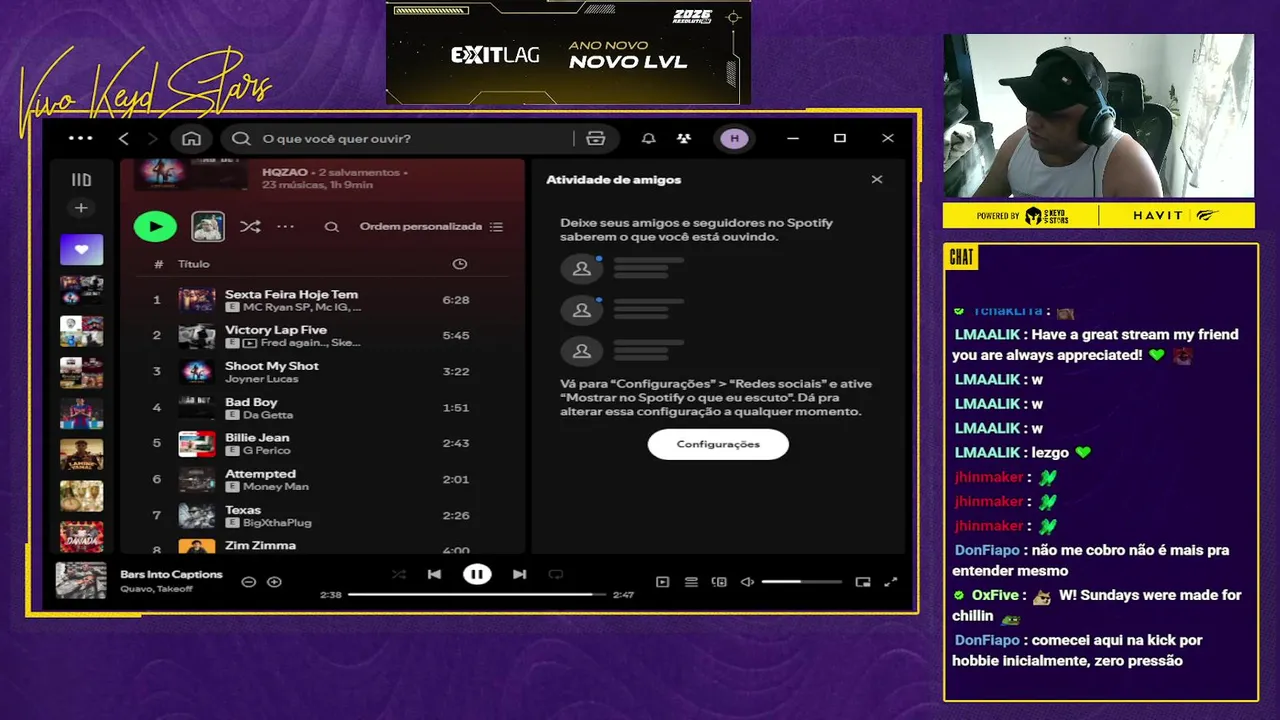Open artist link 'Da Getta'
Image resolution: width=1280 pixels, height=720 pixels.
[x=268, y=415]
